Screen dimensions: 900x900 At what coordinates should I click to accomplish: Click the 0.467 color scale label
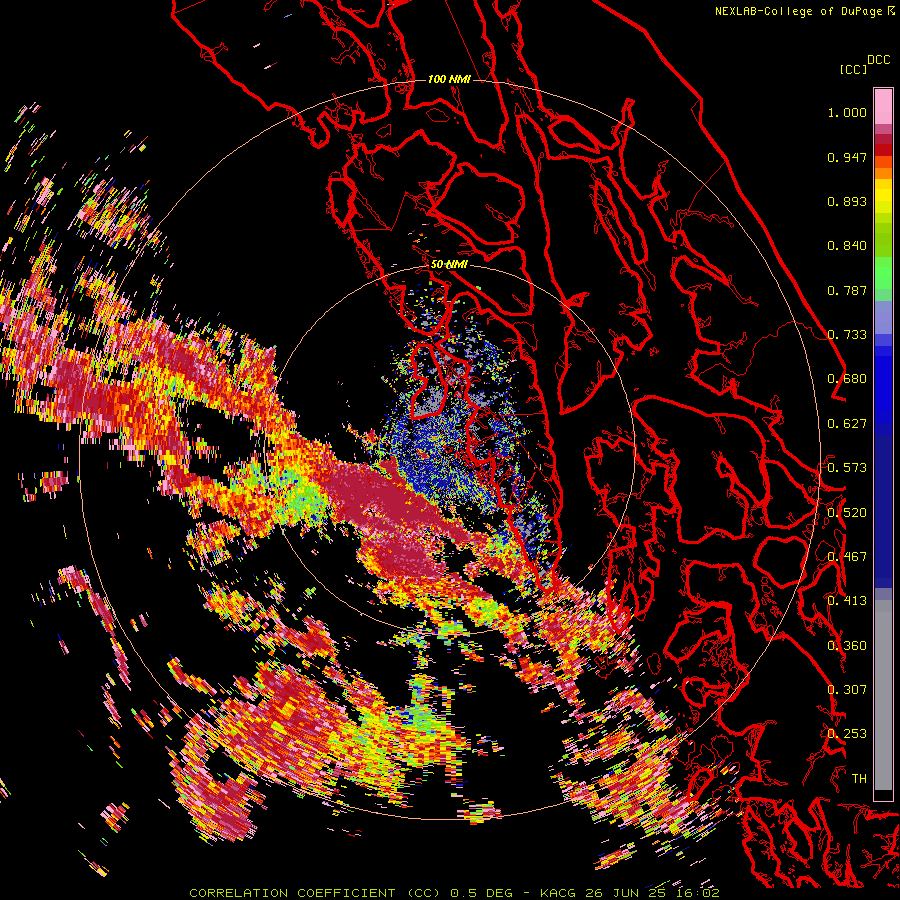click(x=847, y=556)
